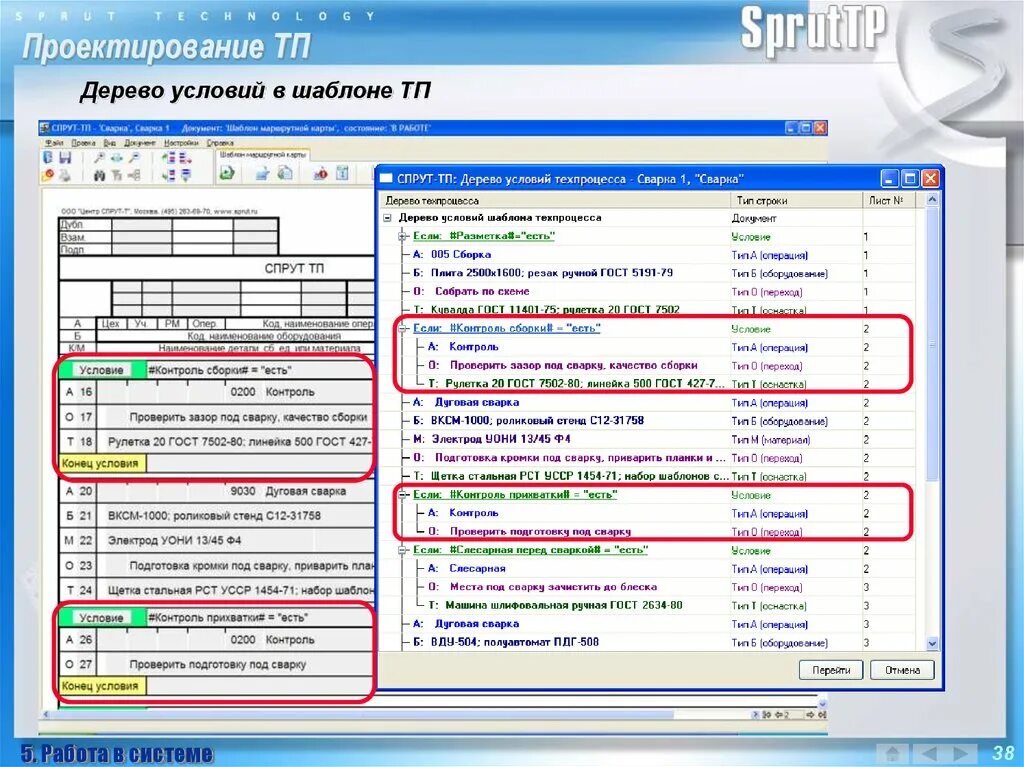This screenshot has height=767, width=1024.
Task: Click the tree structure icon below the zoom out magnifier
Action: pyautogui.click(x=134, y=175)
